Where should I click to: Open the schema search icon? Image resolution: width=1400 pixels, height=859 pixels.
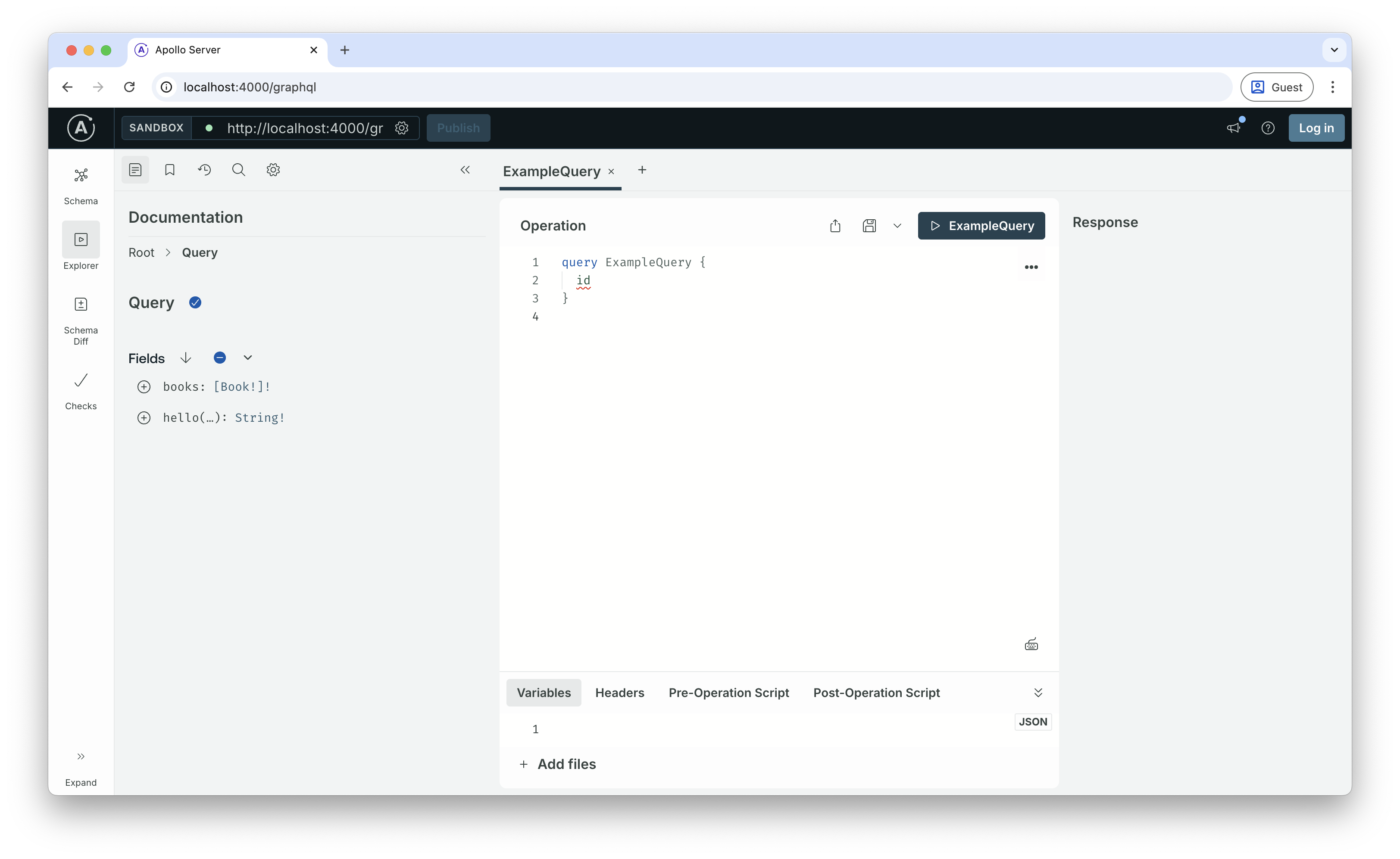click(239, 170)
